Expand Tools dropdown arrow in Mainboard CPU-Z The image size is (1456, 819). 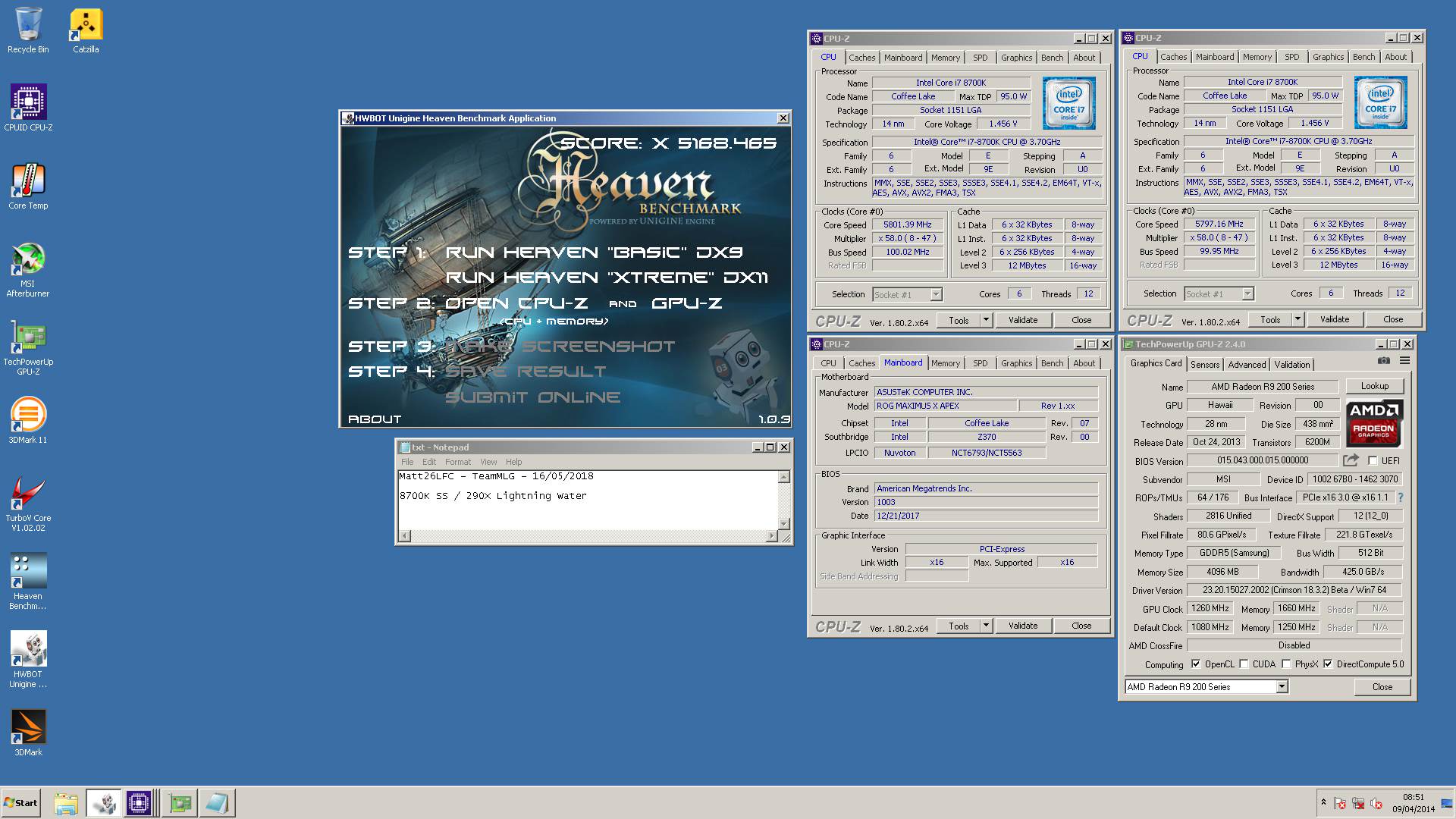(986, 626)
